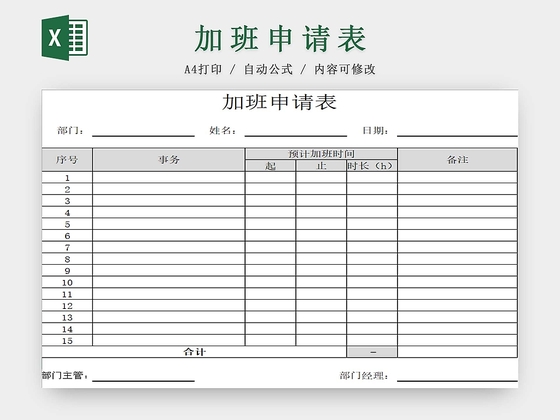The height and width of the screenshot is (420, 560).
Task: Click row number 6 cell
Action: [x=67, y=236]
